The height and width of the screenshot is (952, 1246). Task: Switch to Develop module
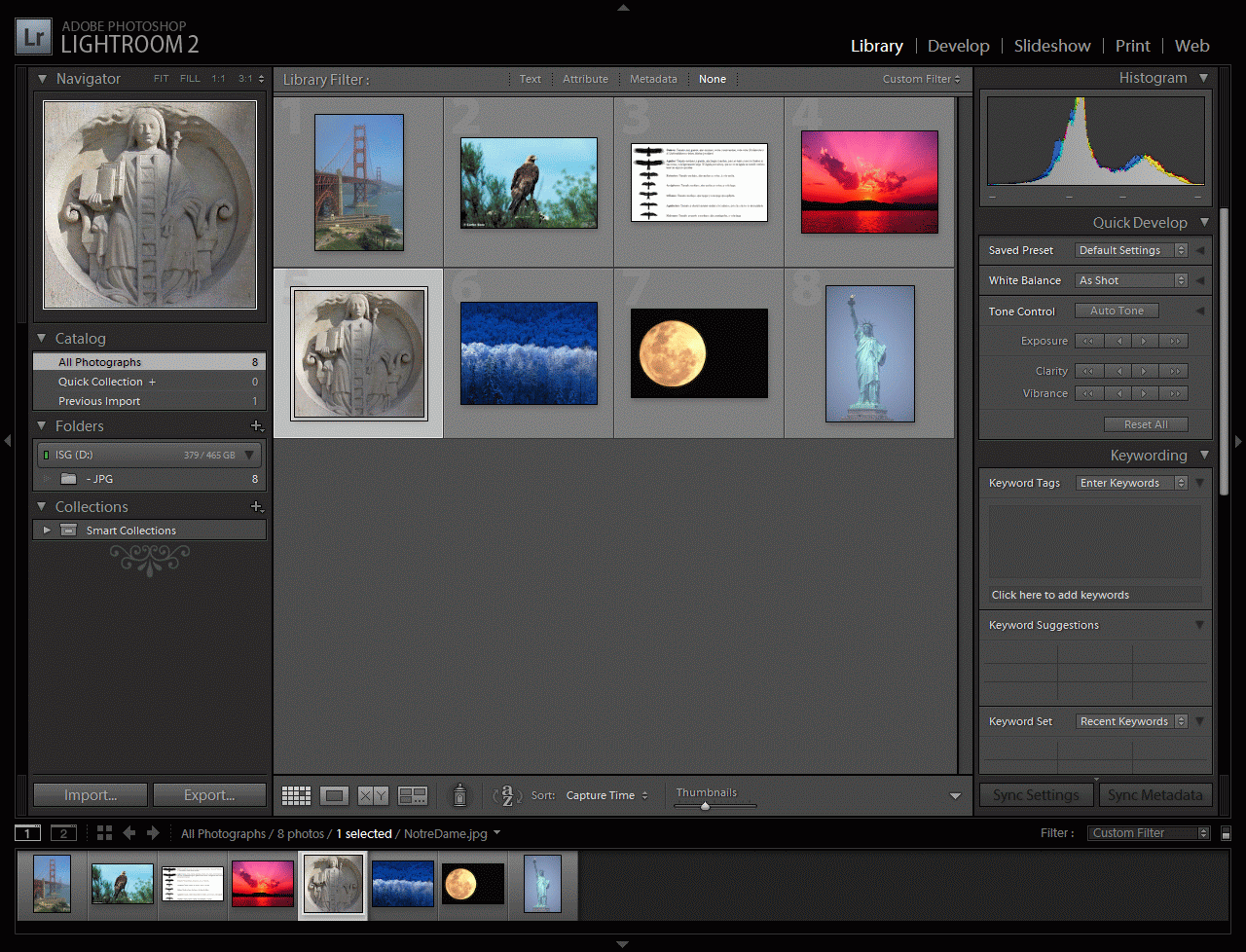tap(958, 46)
